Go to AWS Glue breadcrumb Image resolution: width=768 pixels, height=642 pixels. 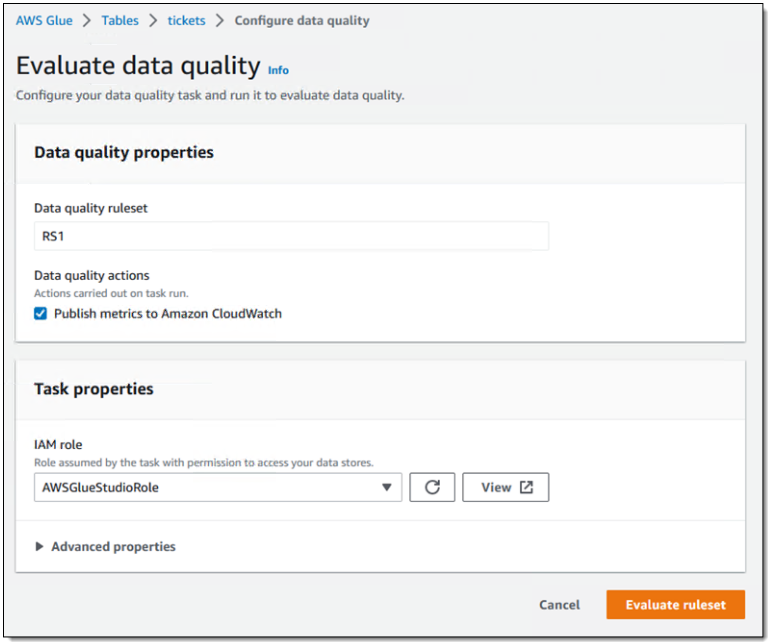pos(43,20)
